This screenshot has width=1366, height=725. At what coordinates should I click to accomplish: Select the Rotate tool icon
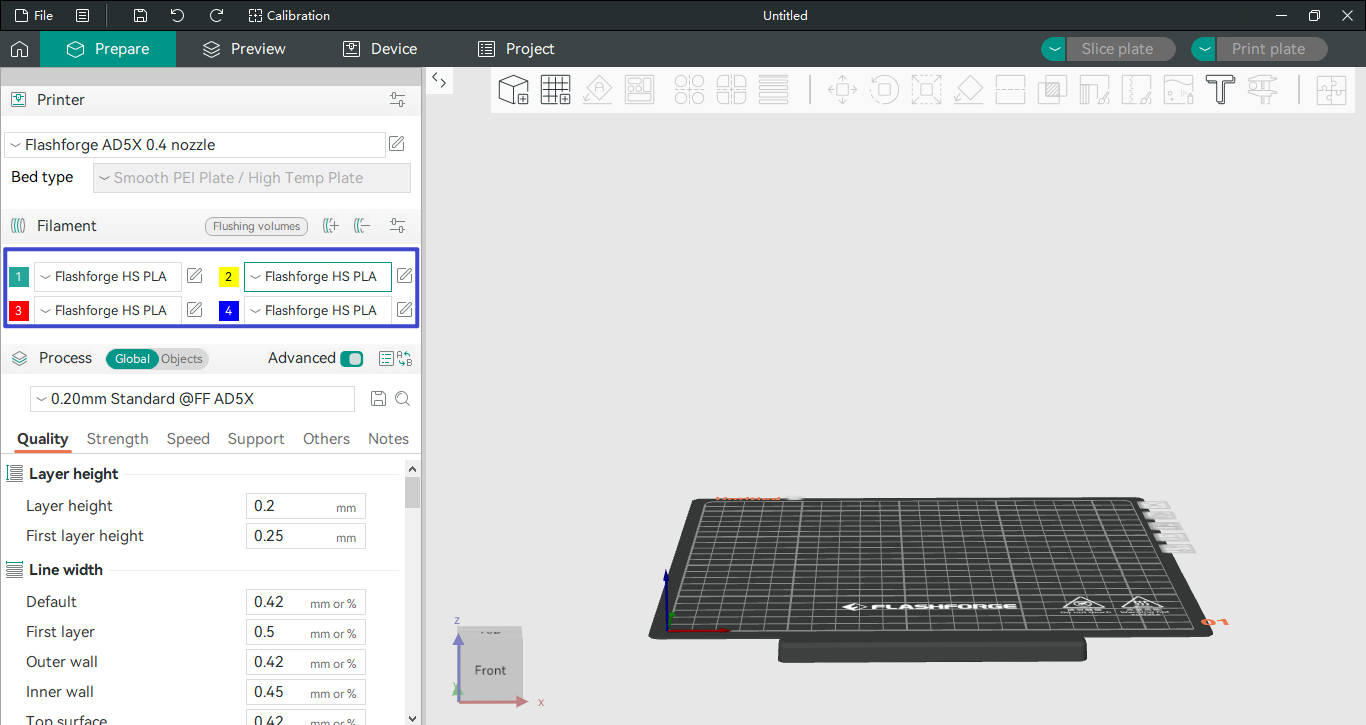pyautogui.click(x=884, y=89)
